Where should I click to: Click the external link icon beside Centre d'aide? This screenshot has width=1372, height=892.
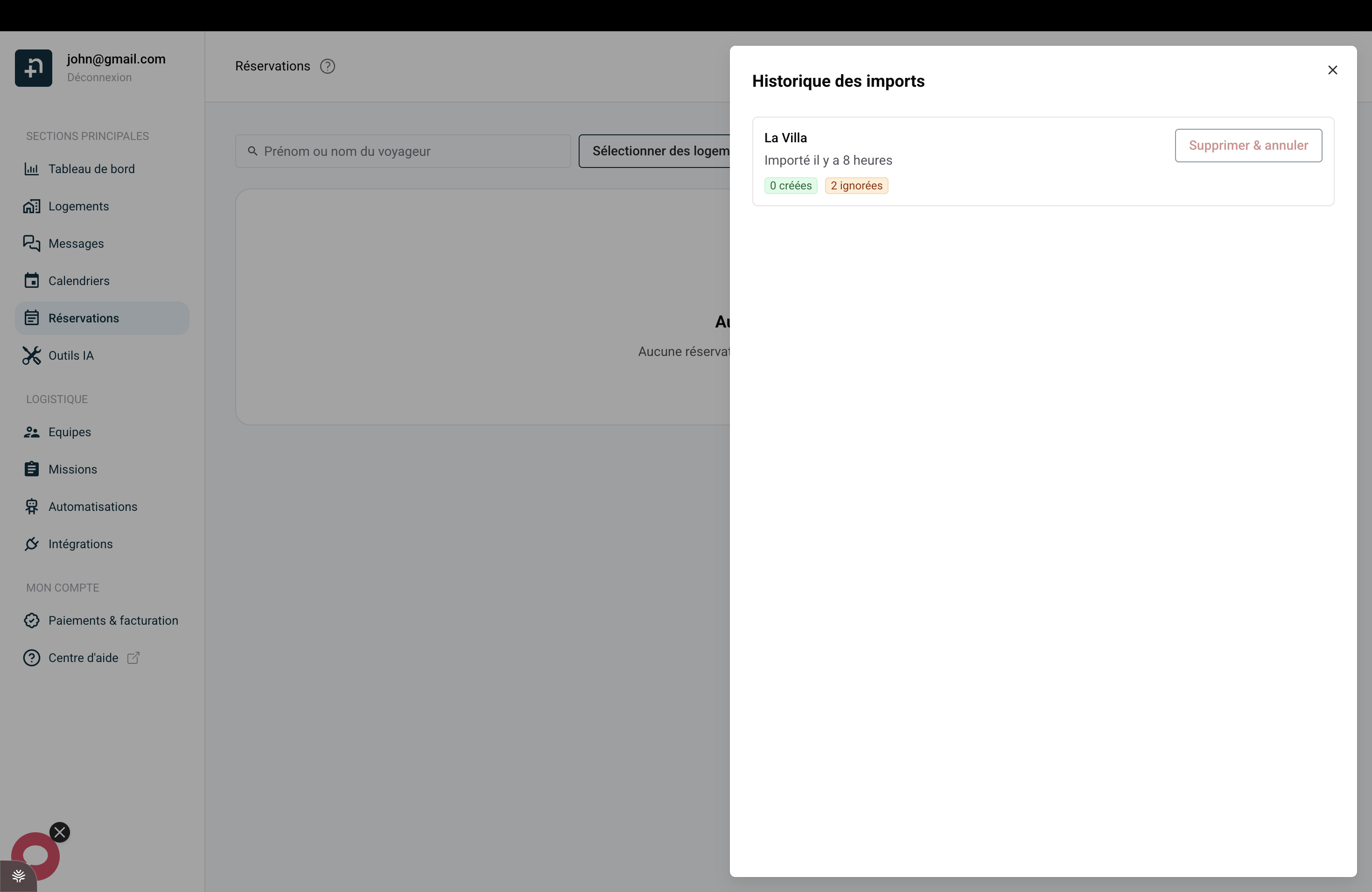click(133, 658)
